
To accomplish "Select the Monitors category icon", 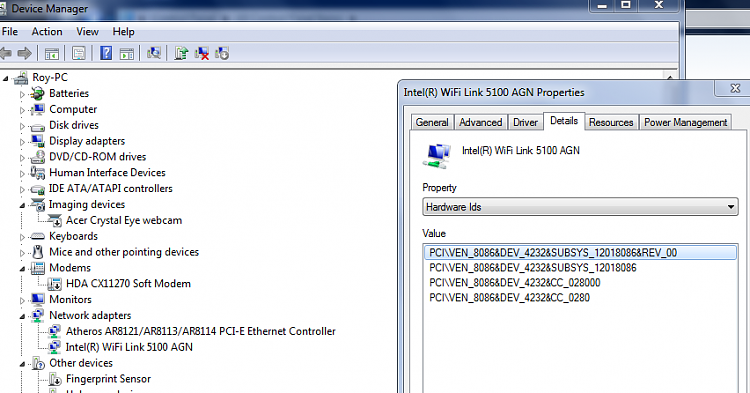I will pyautogui.click(x=37, y=300).
